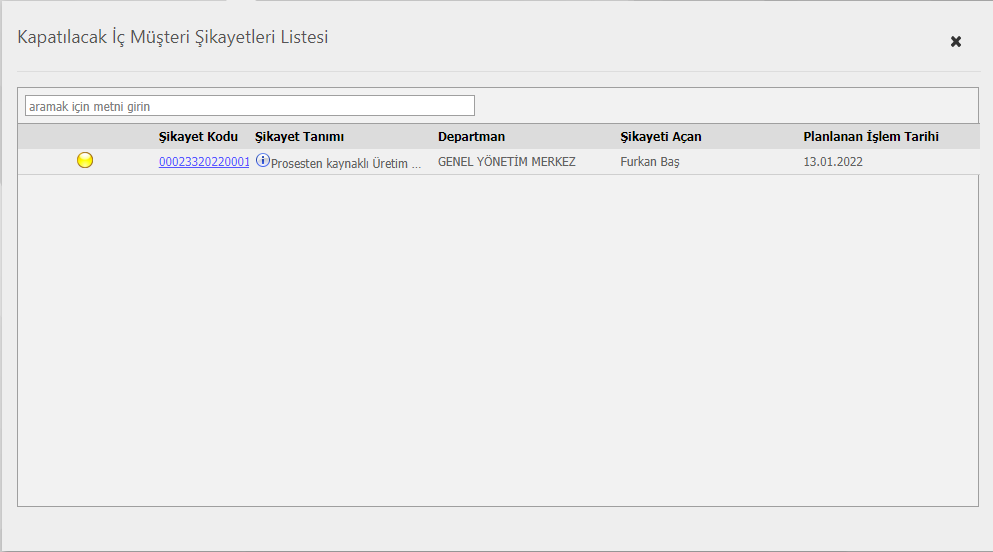Click the horizontal divider under the dialog title

click(x=498, y=72)
